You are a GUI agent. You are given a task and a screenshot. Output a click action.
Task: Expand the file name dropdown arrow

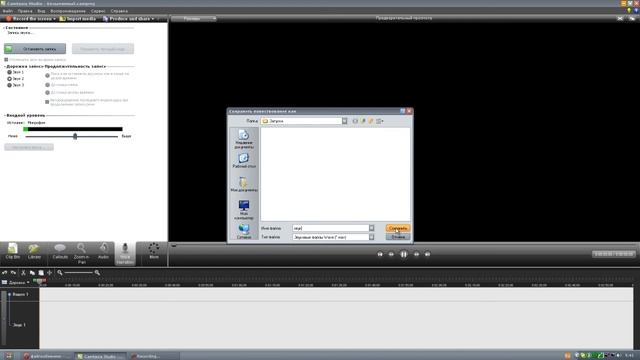pyautogui.click(x=371, y=228)
